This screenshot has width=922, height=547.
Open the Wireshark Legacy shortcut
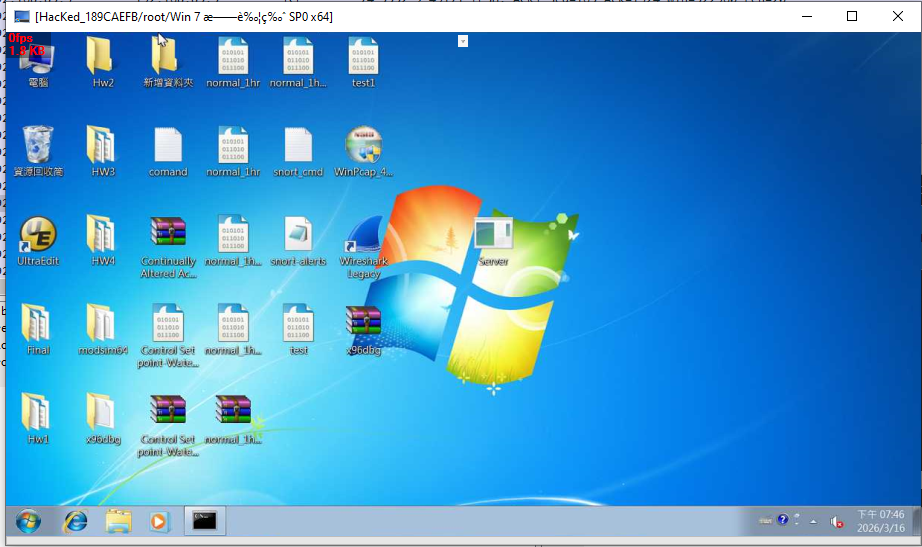click(x=363, y=236)
